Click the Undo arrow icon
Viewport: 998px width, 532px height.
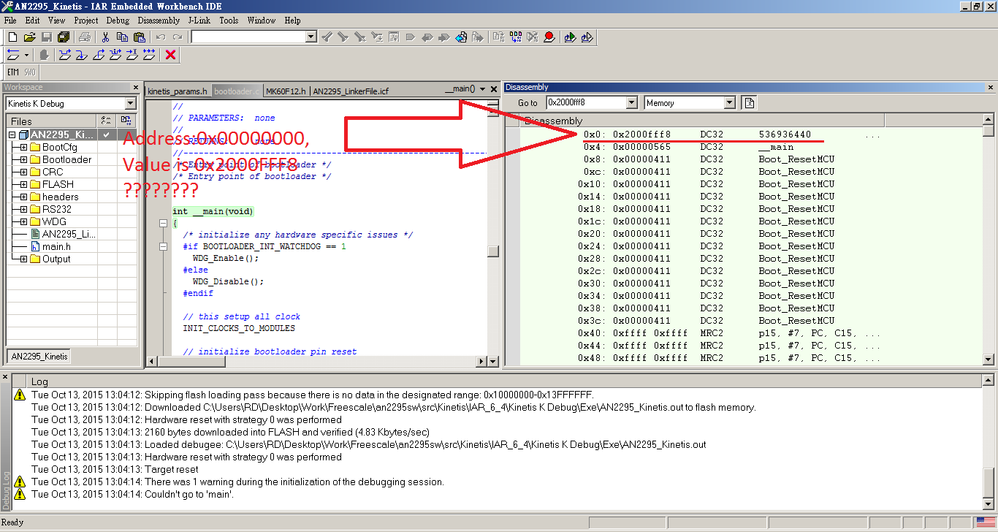pos(160,38)
